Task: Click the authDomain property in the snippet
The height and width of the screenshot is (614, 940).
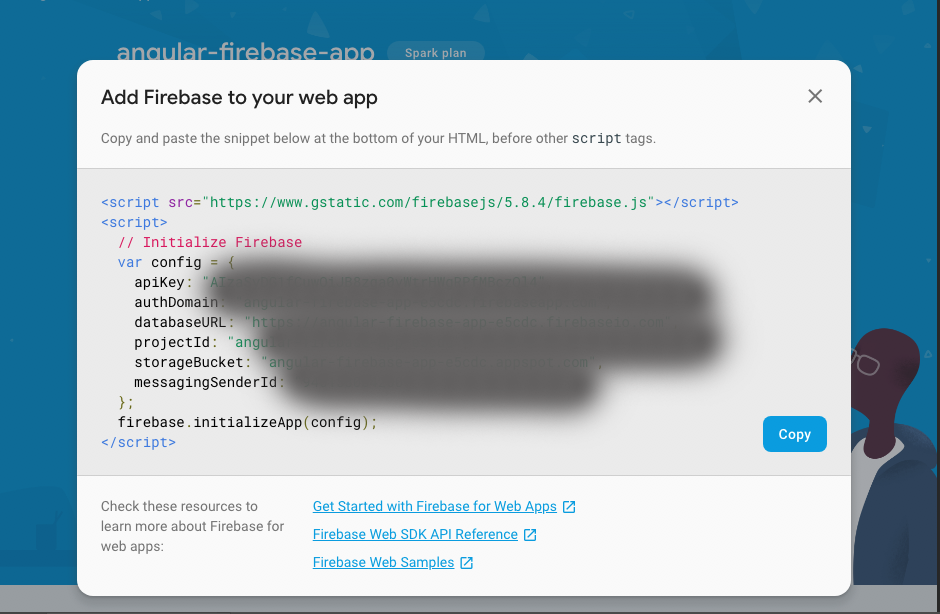Action: [x=176, y=302]
